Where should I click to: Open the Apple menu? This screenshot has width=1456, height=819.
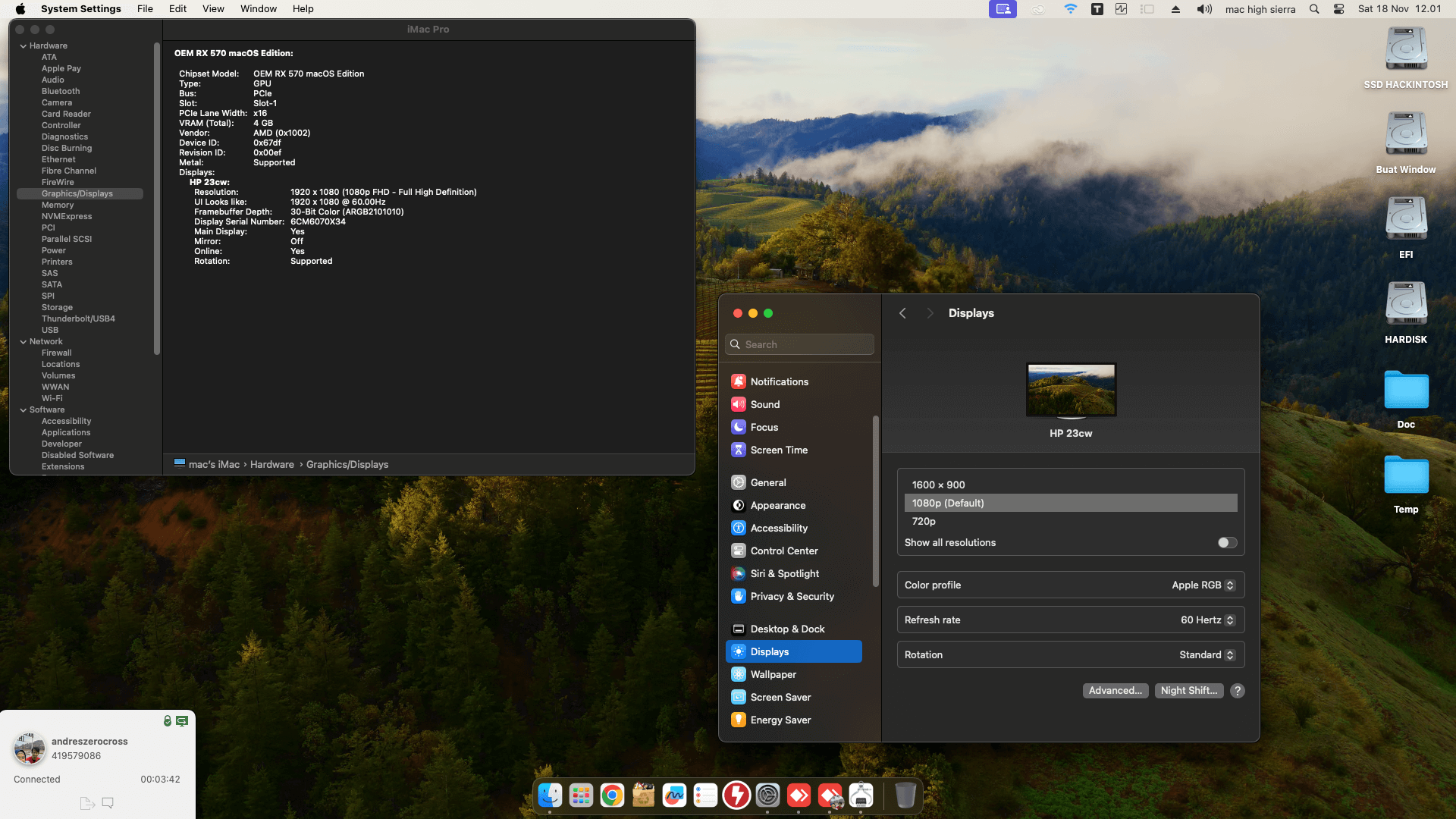coord(20,9)
